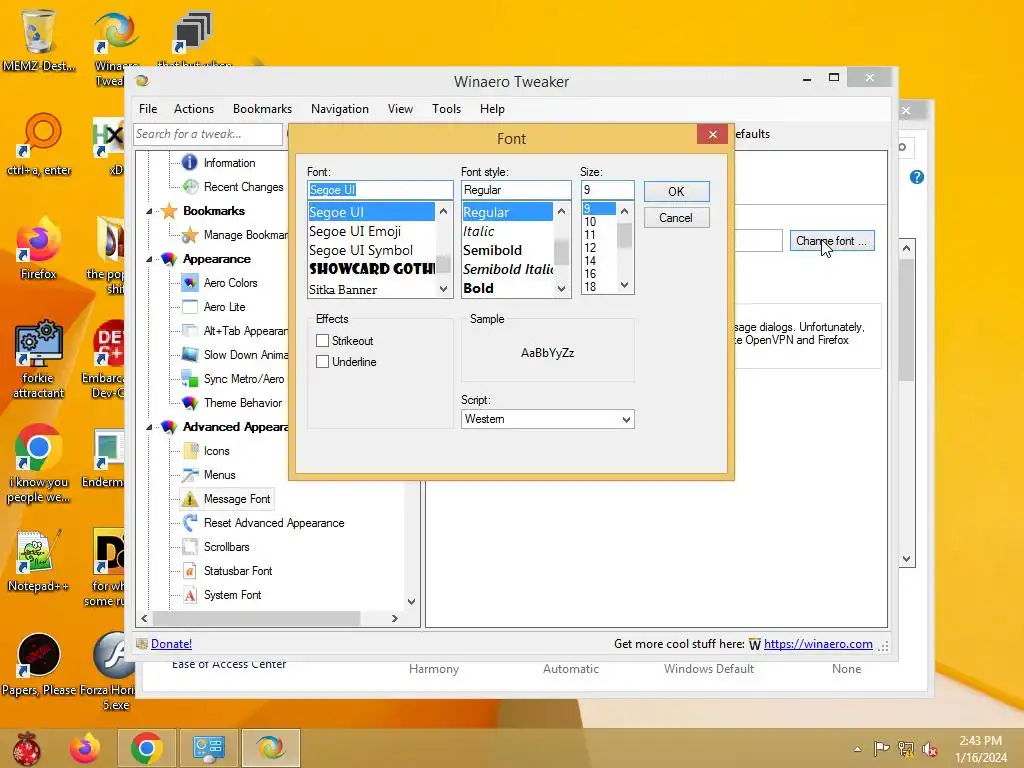Open the Script dropdown showing Western
Image resolution: width=1024 pixels, height=768 pixels.
pos(547,419)
